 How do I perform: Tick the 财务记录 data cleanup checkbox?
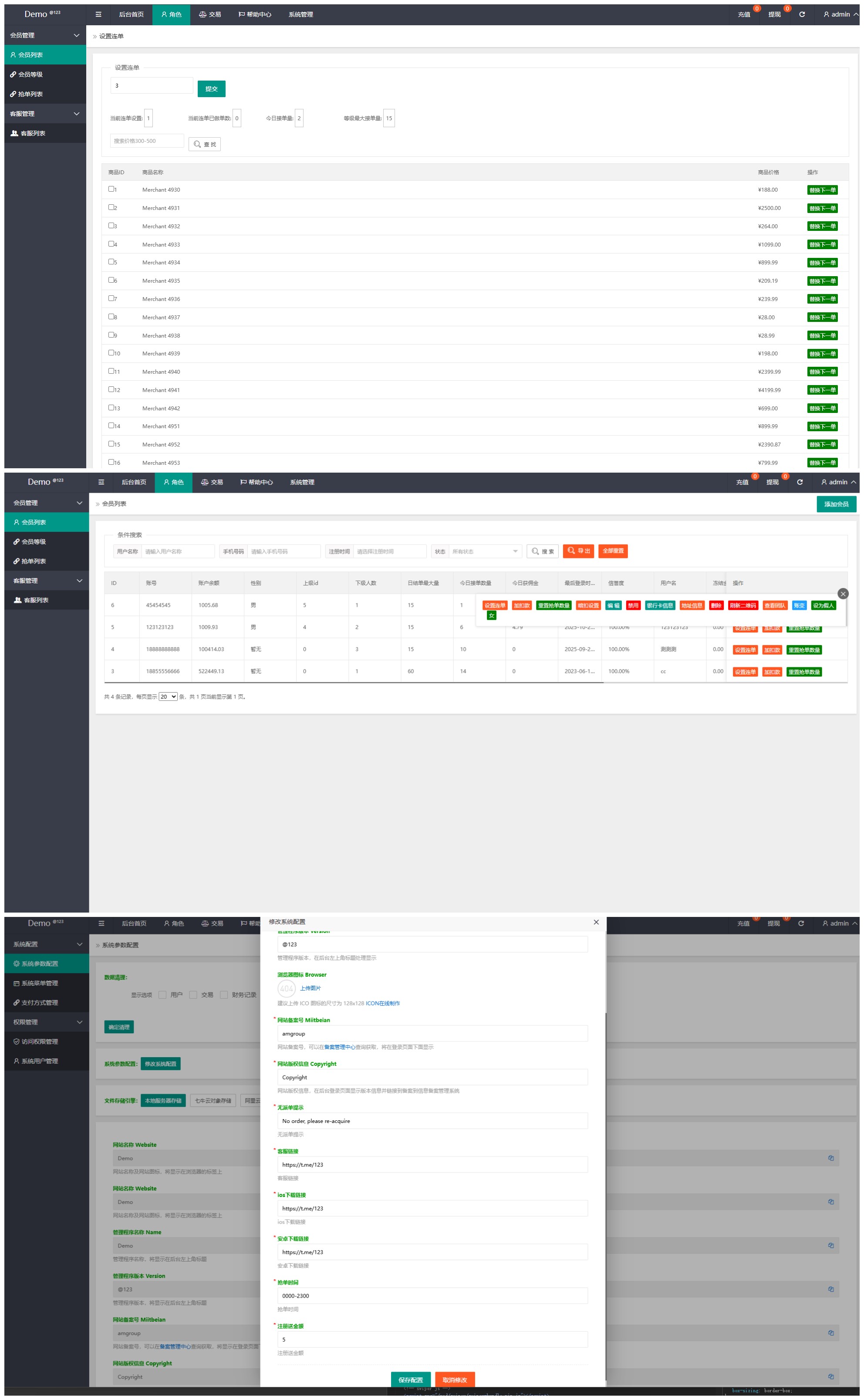point(224,995)
